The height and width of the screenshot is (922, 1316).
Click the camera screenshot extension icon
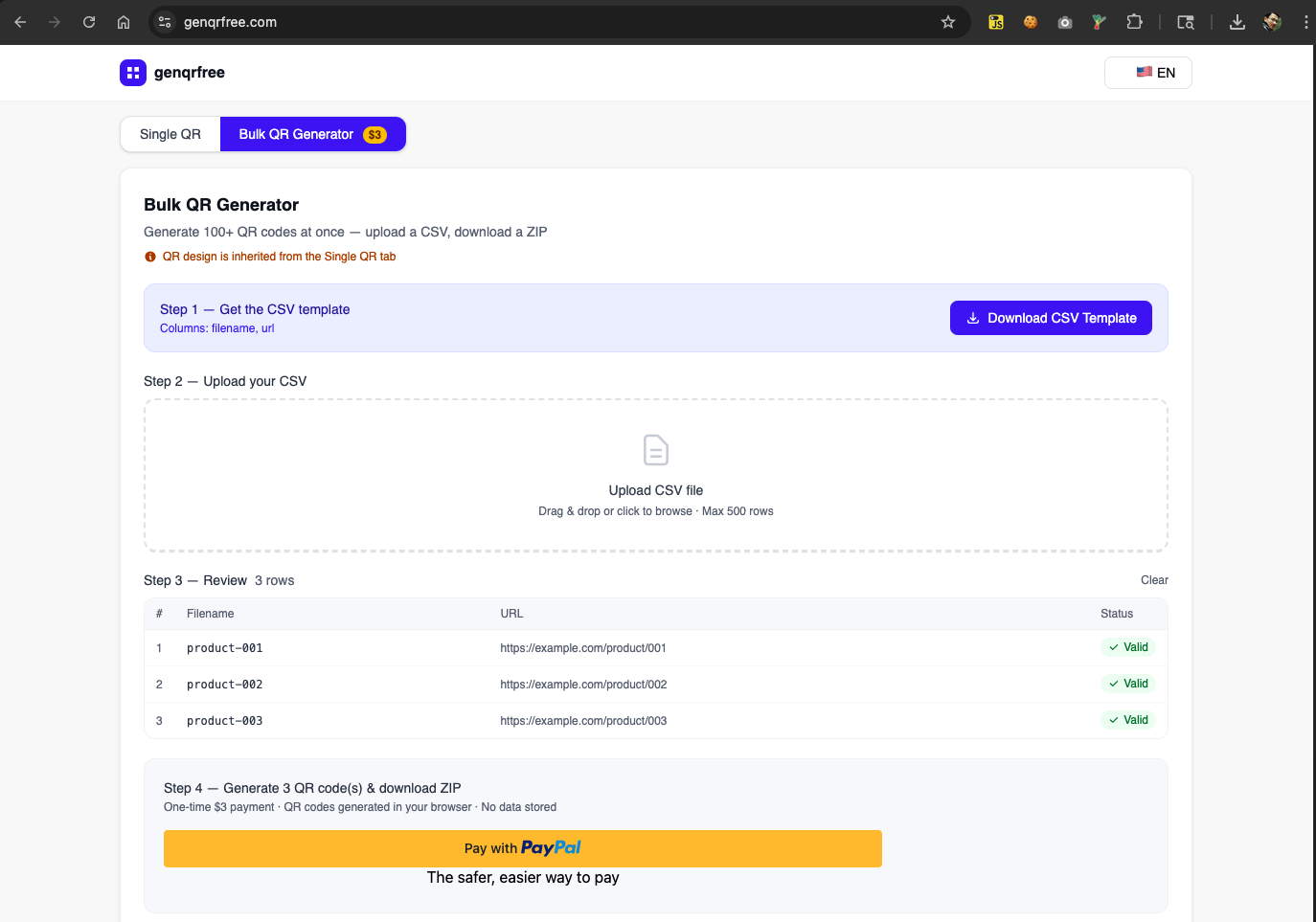[1065, 22]
